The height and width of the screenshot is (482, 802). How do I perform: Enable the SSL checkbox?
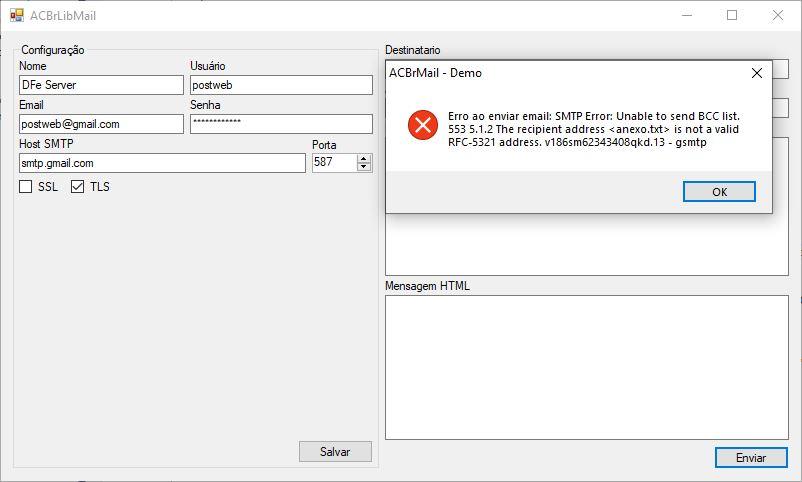point(26,187)
